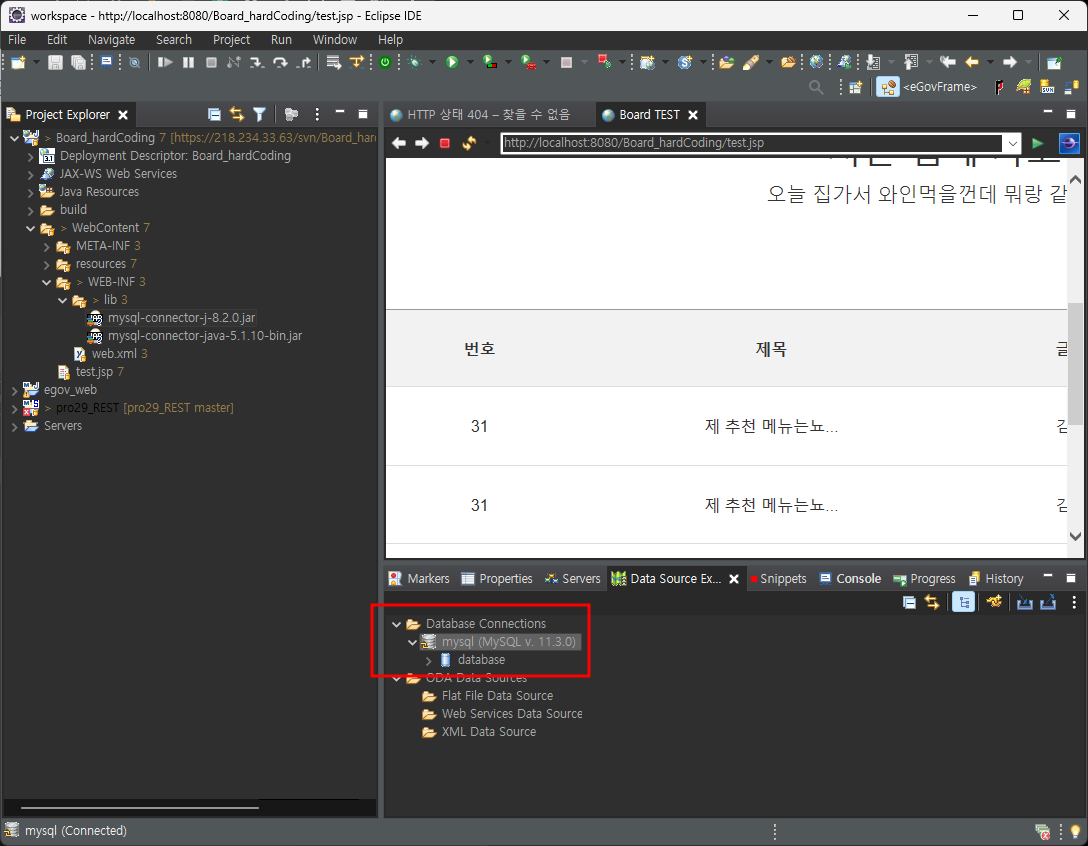Click the first post title in the board

point(771,426)
